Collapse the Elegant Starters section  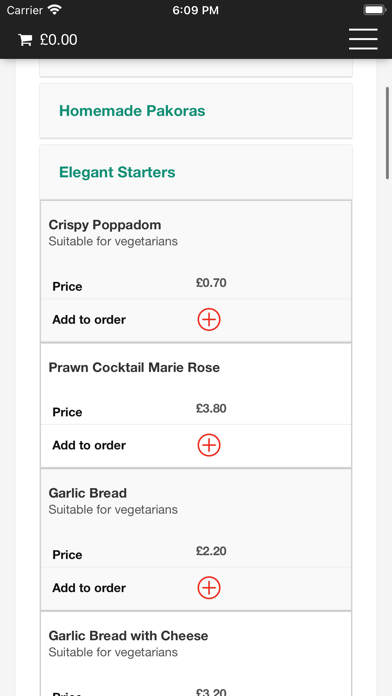196,172
